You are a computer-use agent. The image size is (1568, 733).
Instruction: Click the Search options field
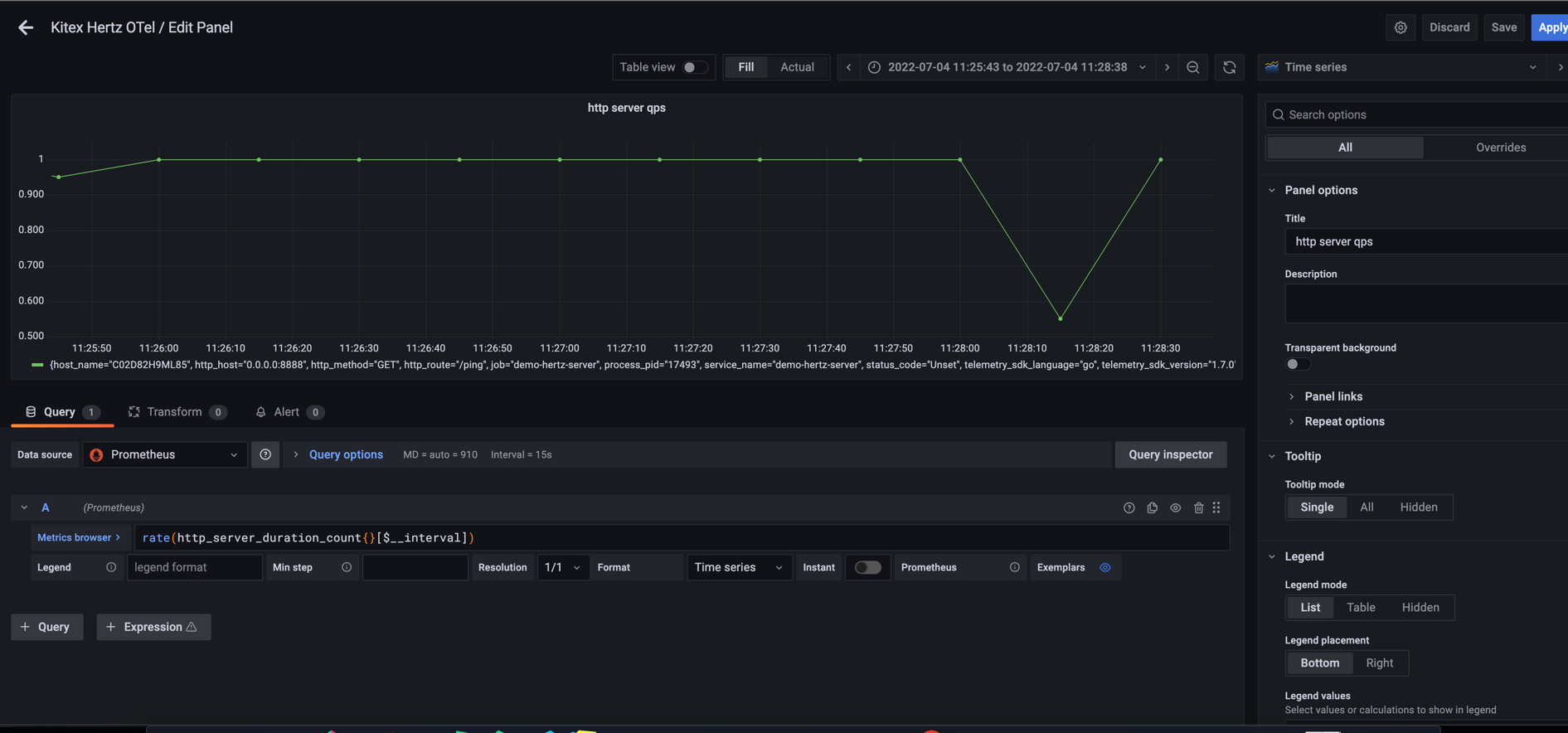[x=1416, y=114]
